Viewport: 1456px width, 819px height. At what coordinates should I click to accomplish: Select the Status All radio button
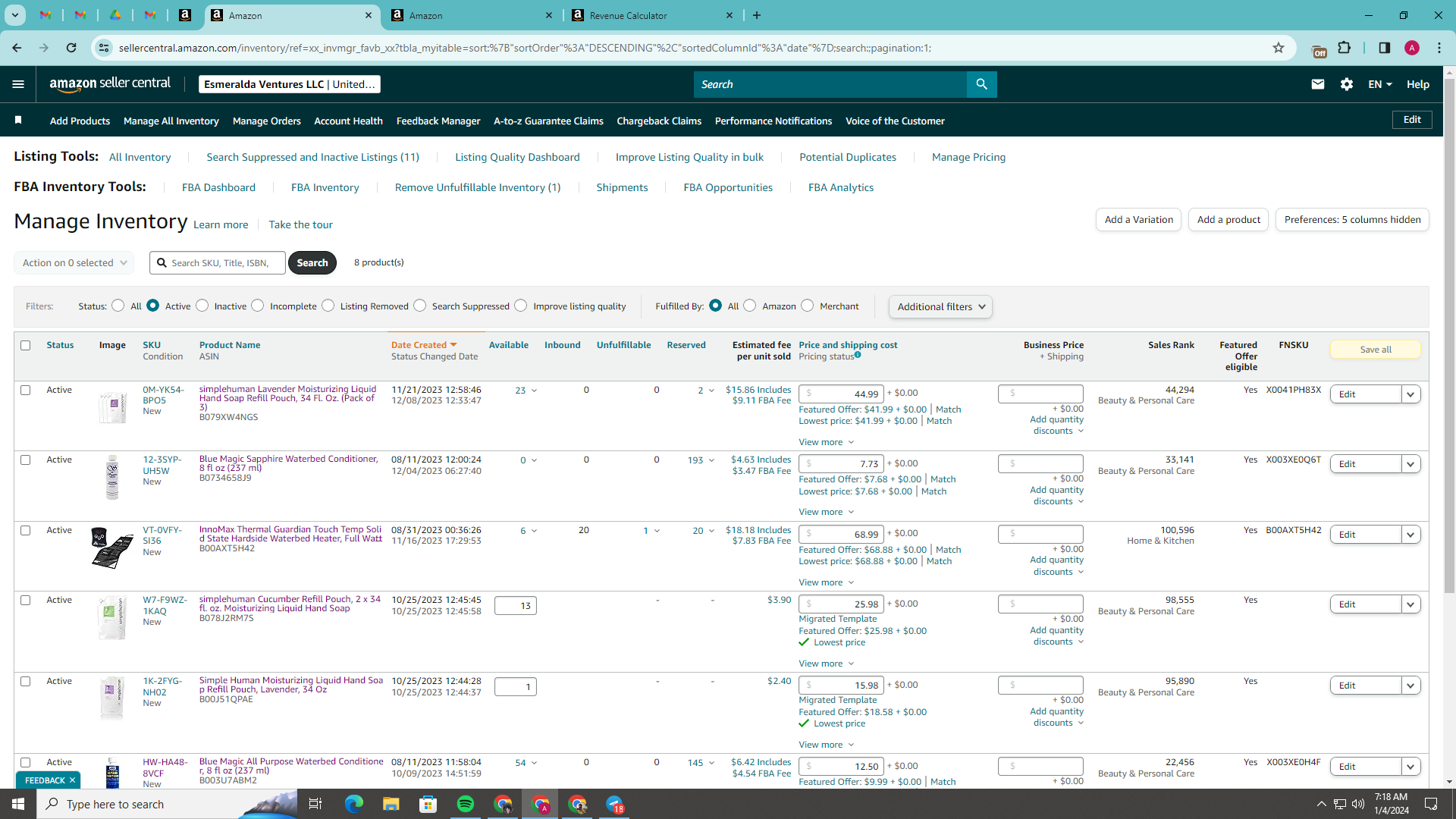click(x=118, y=306)
